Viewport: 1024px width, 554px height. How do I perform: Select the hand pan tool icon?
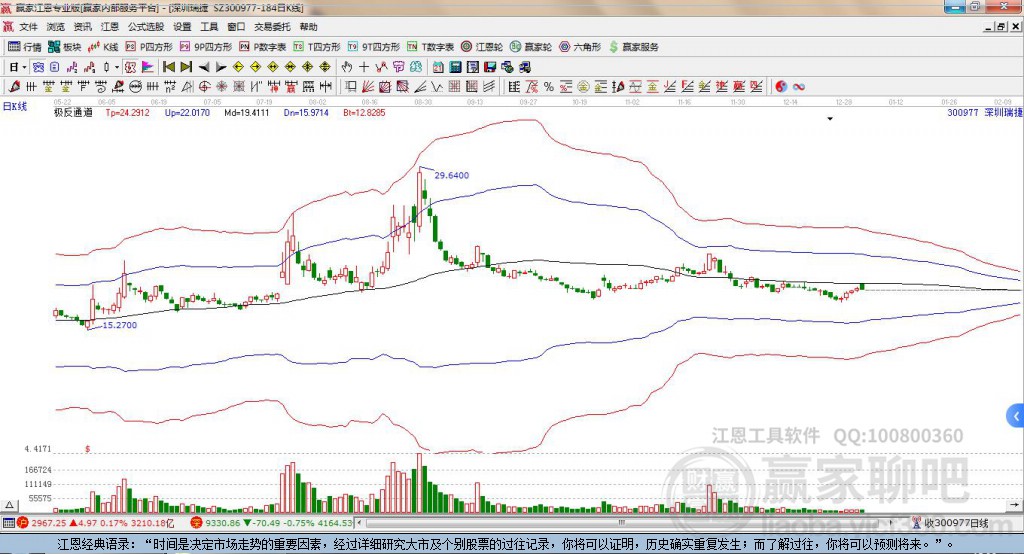(x=346, y=67)
